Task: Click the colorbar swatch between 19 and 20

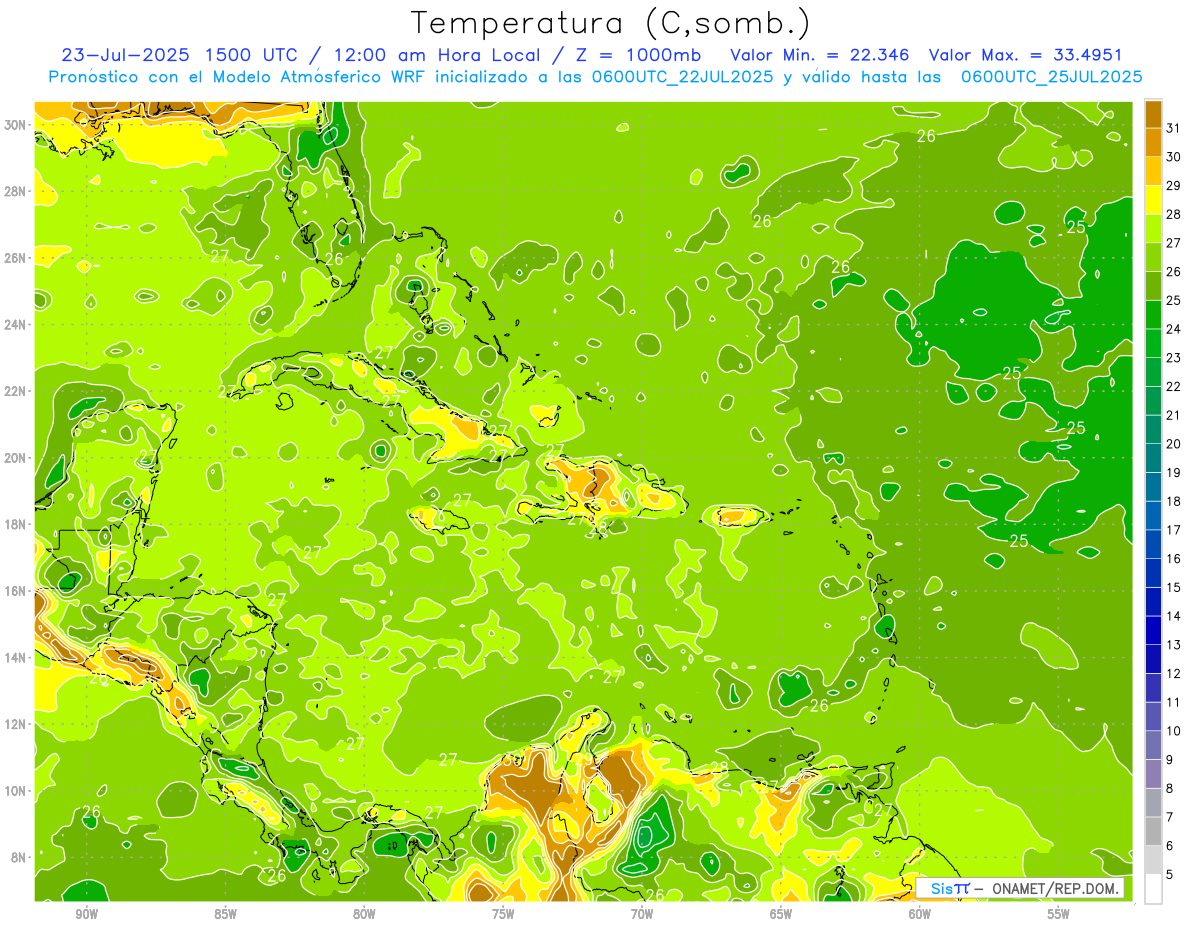Action: click(1153, 458)
